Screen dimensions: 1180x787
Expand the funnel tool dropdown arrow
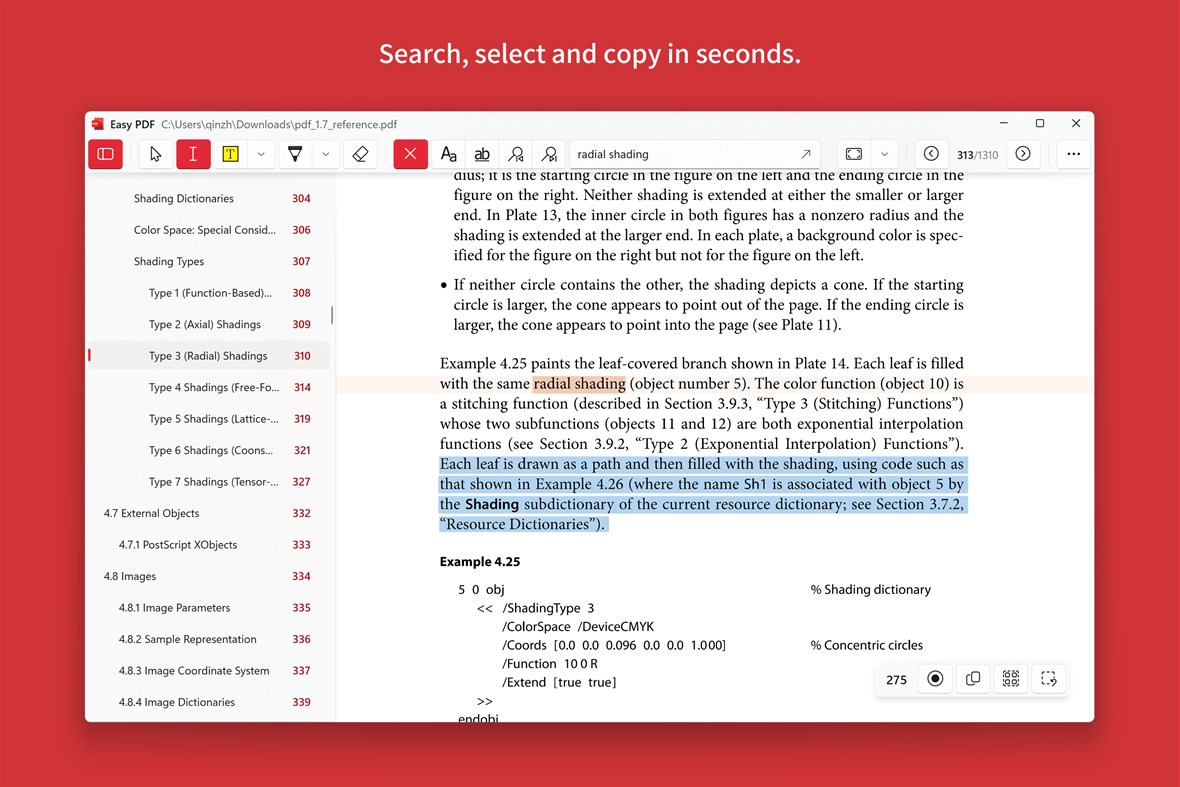click(324, 153)
